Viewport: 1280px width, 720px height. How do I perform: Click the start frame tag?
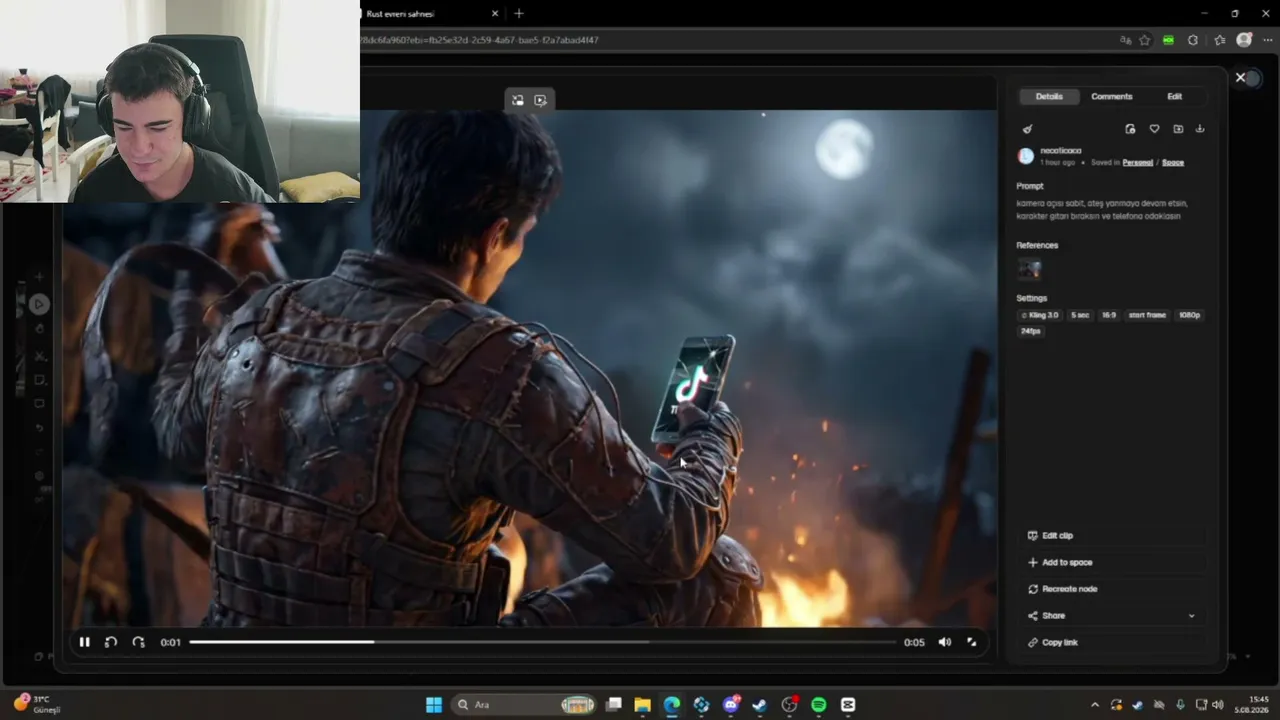pos(1147,315)
